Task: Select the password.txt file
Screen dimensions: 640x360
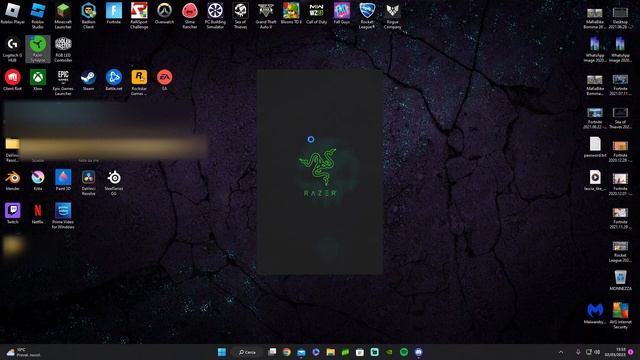Action: (x=595, y=147)
